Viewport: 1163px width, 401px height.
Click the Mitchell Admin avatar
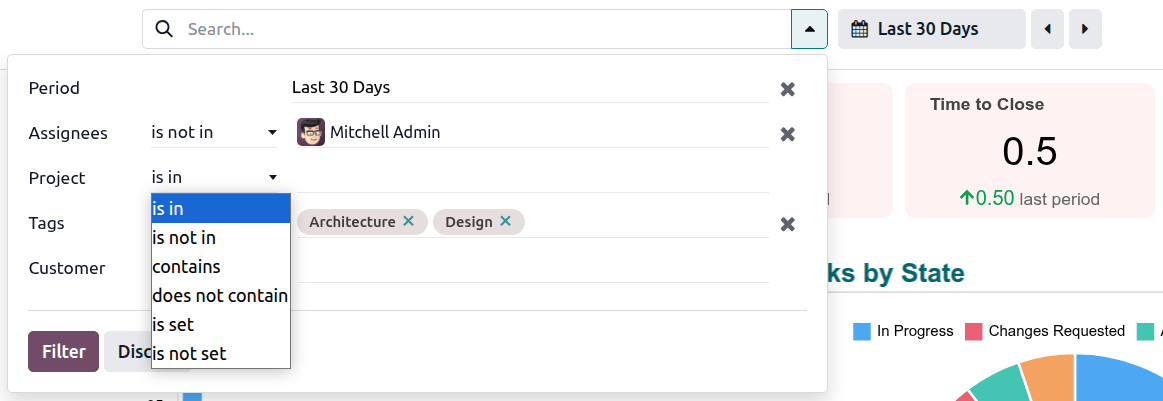click(x=311, y=132)
